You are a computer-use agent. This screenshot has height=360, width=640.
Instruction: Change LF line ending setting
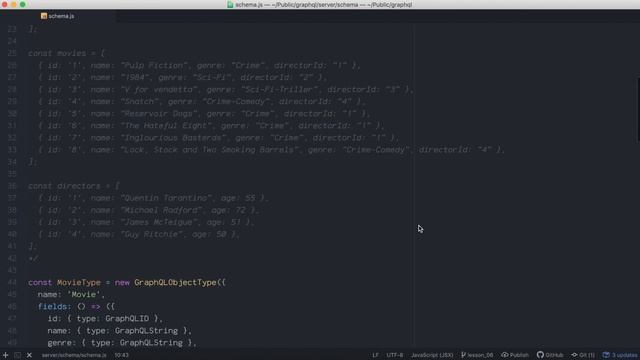375,355
